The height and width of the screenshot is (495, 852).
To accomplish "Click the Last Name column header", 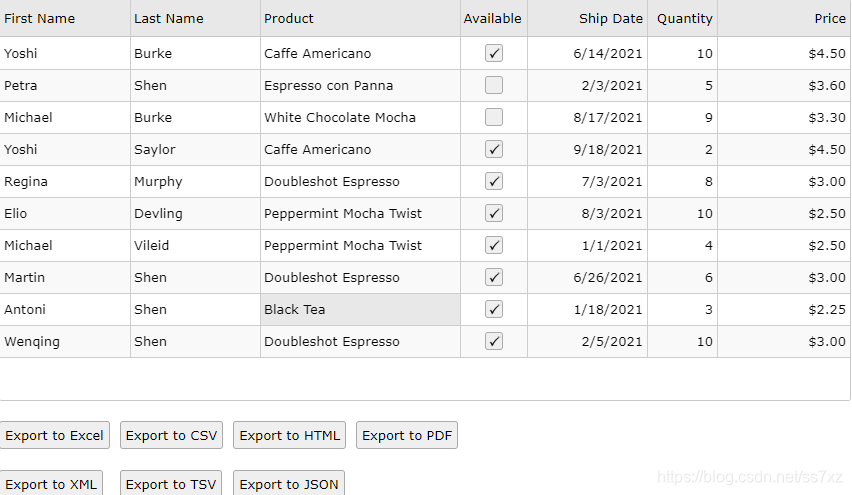I will tap(169, 18).
